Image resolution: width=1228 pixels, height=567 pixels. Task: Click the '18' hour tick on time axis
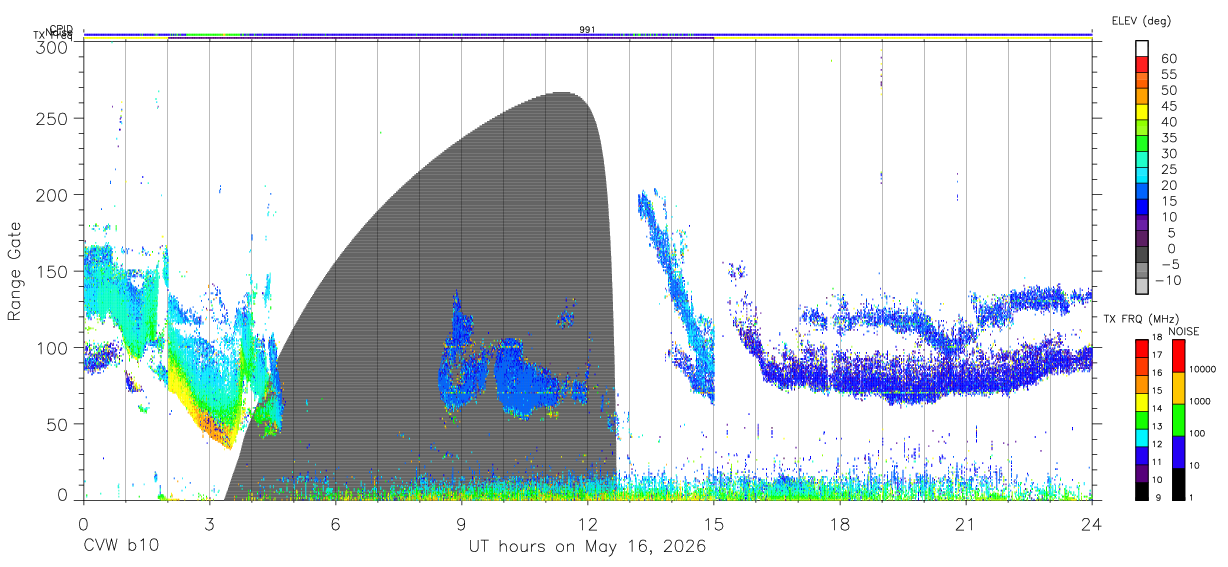pyautogui.click(x=839, y=524)
